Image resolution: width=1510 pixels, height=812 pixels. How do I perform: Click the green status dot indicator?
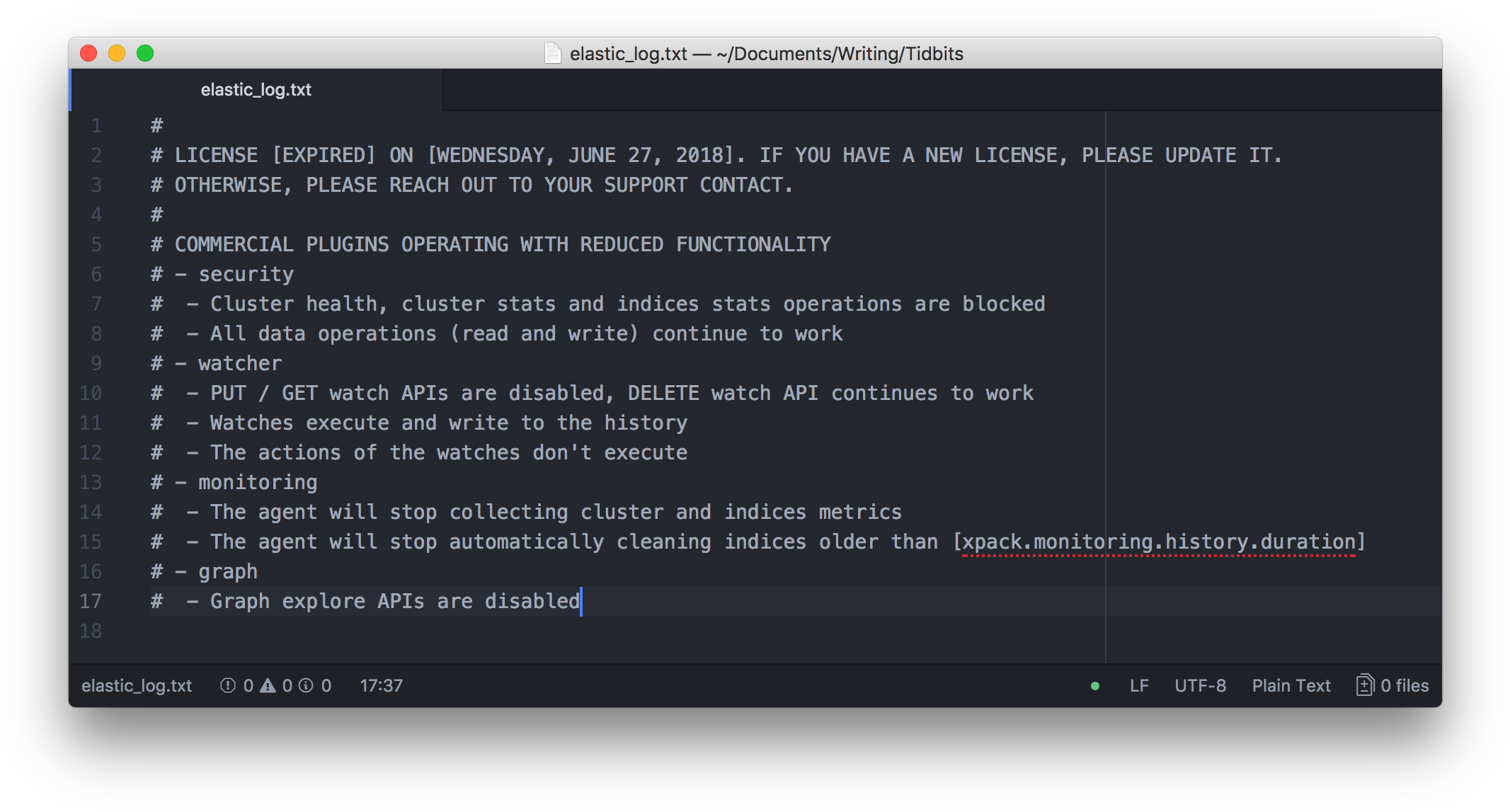(1095, 686)
